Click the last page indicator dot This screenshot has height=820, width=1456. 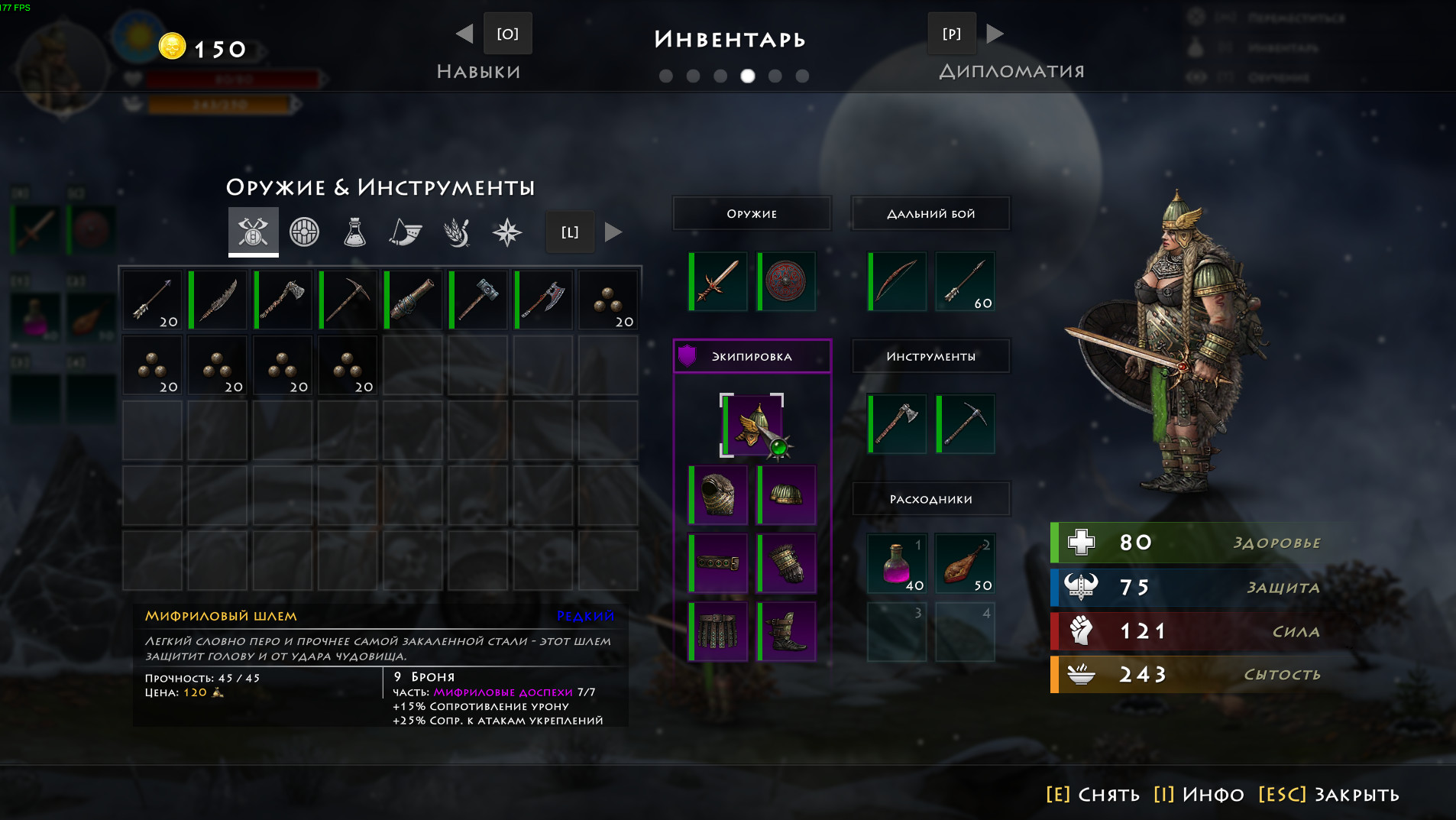(x=802, y=76)
